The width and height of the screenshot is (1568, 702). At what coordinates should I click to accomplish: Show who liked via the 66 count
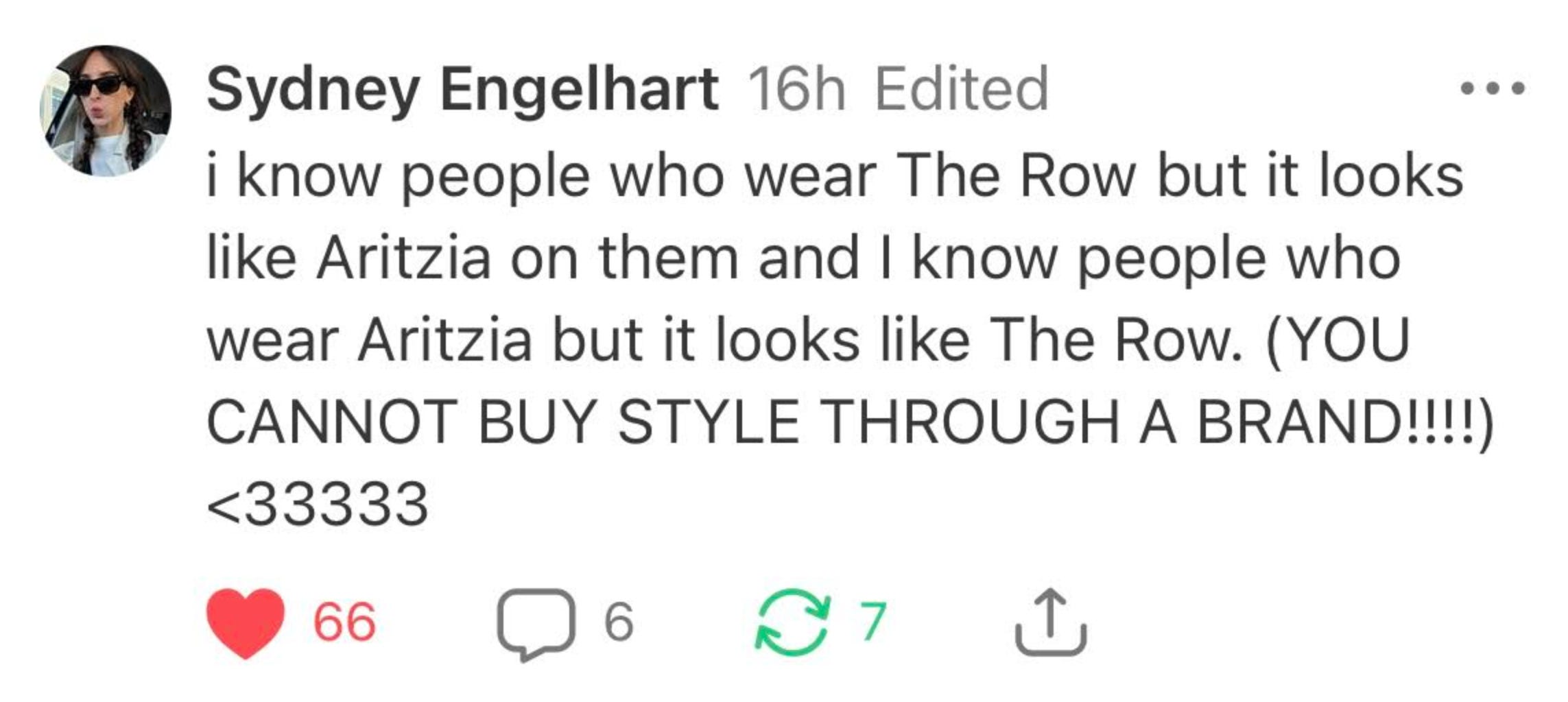point(344,622)
